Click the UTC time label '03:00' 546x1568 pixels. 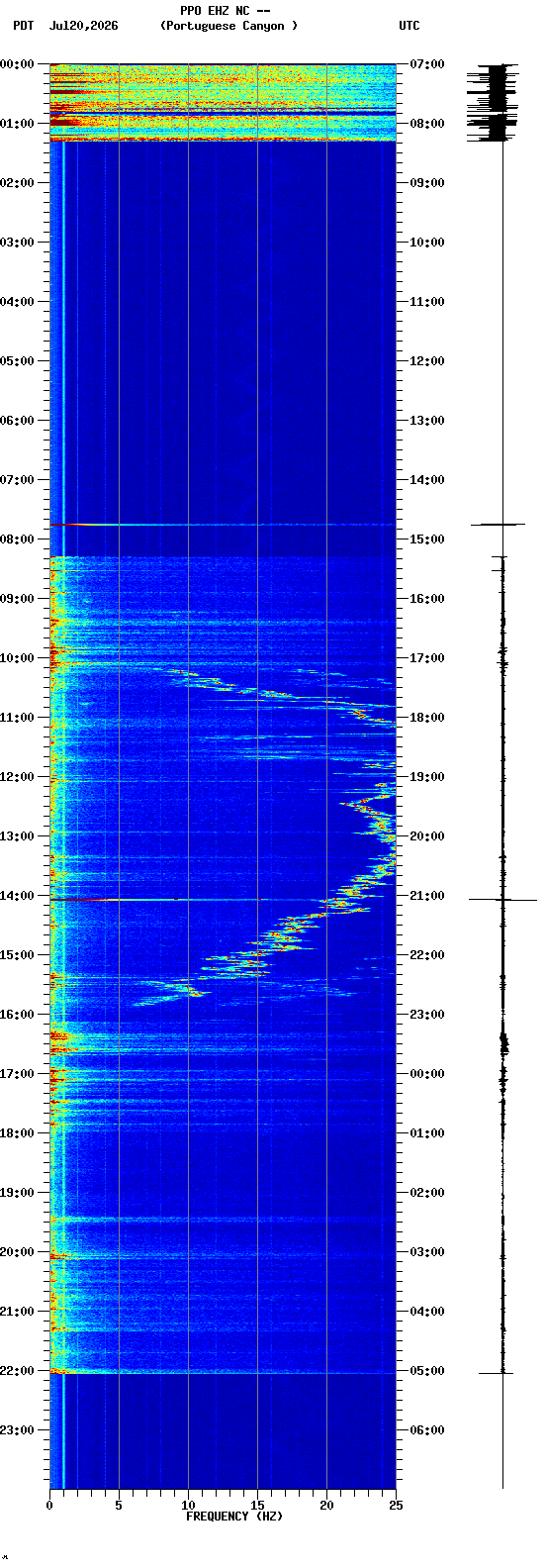coord(427,1251)
